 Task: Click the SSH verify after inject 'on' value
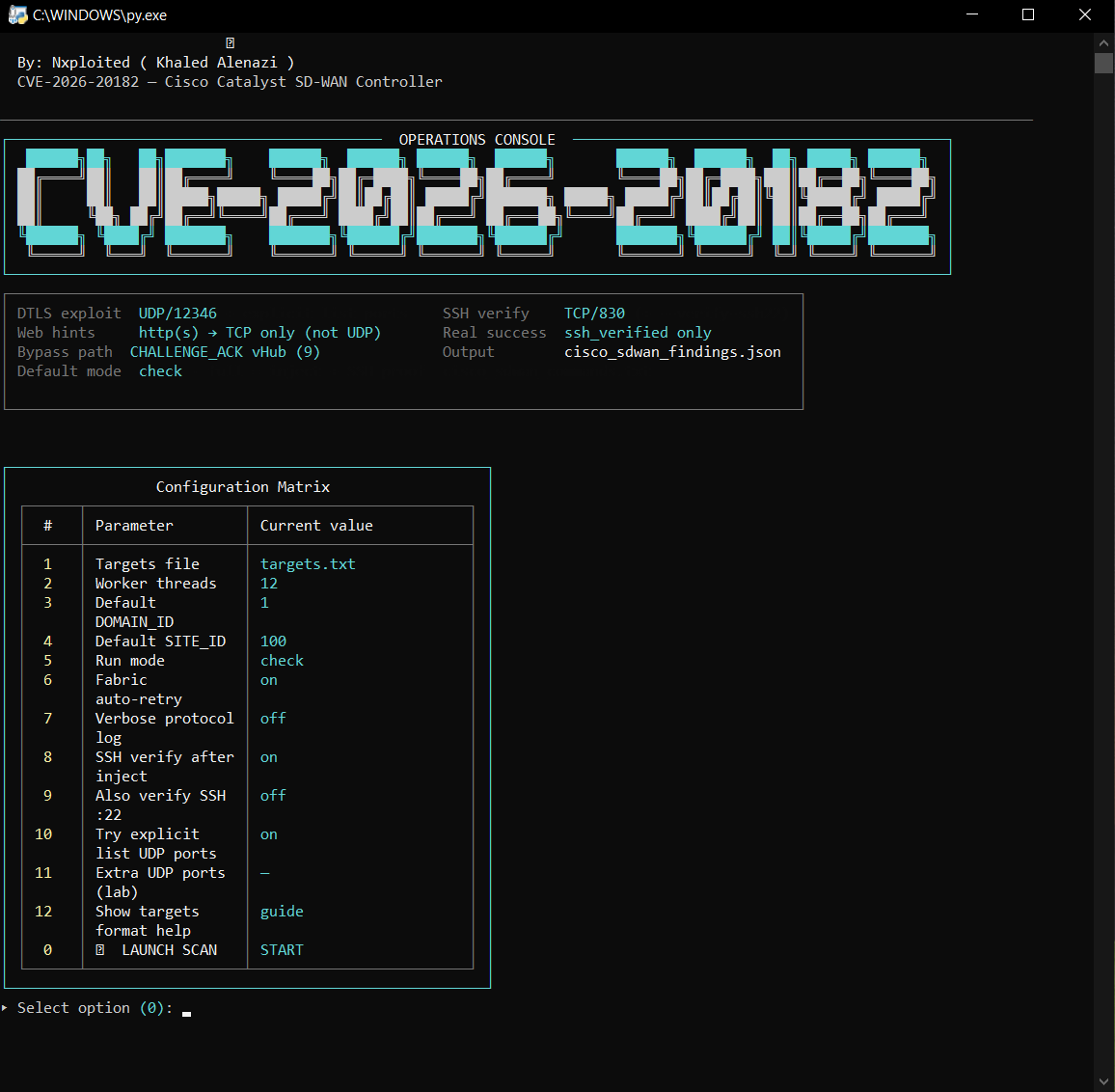coord(269,757)
